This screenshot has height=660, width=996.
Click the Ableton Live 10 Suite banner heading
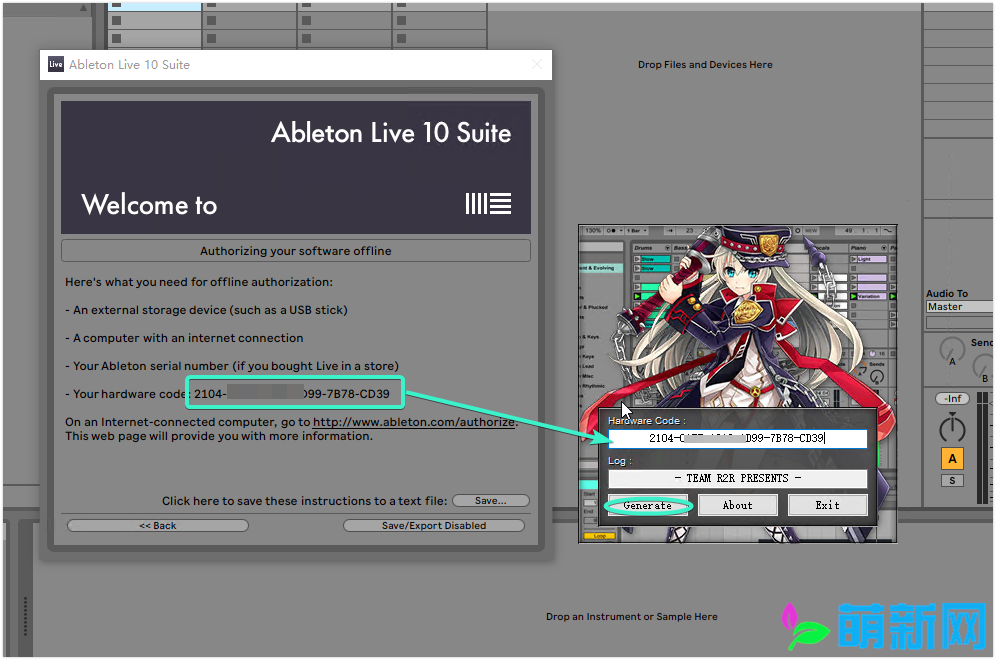(x=391, y=133)
